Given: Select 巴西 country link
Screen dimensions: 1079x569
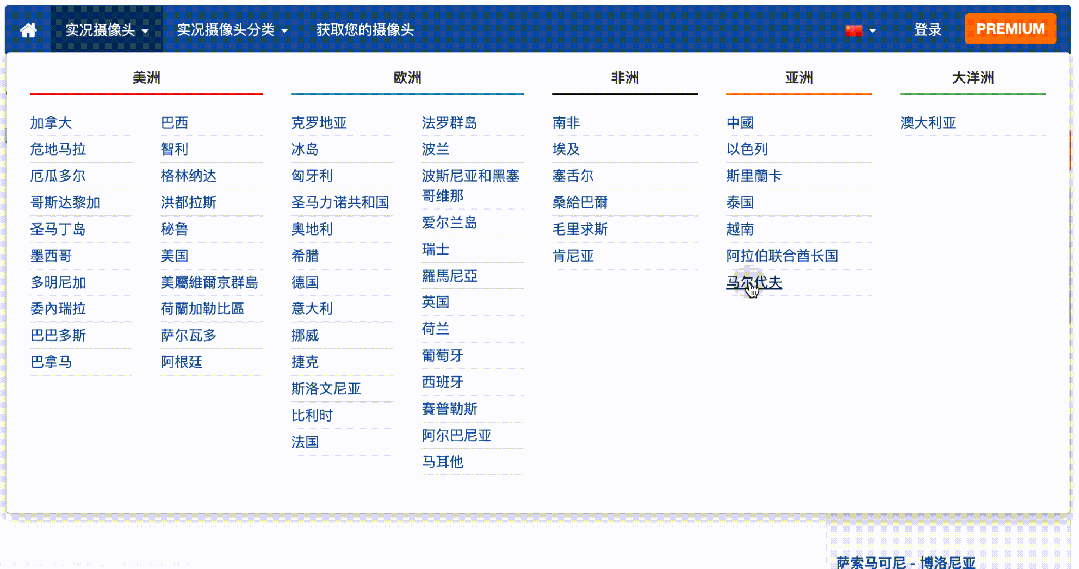Looking at the screenshot, I should (x=174, y=122).
